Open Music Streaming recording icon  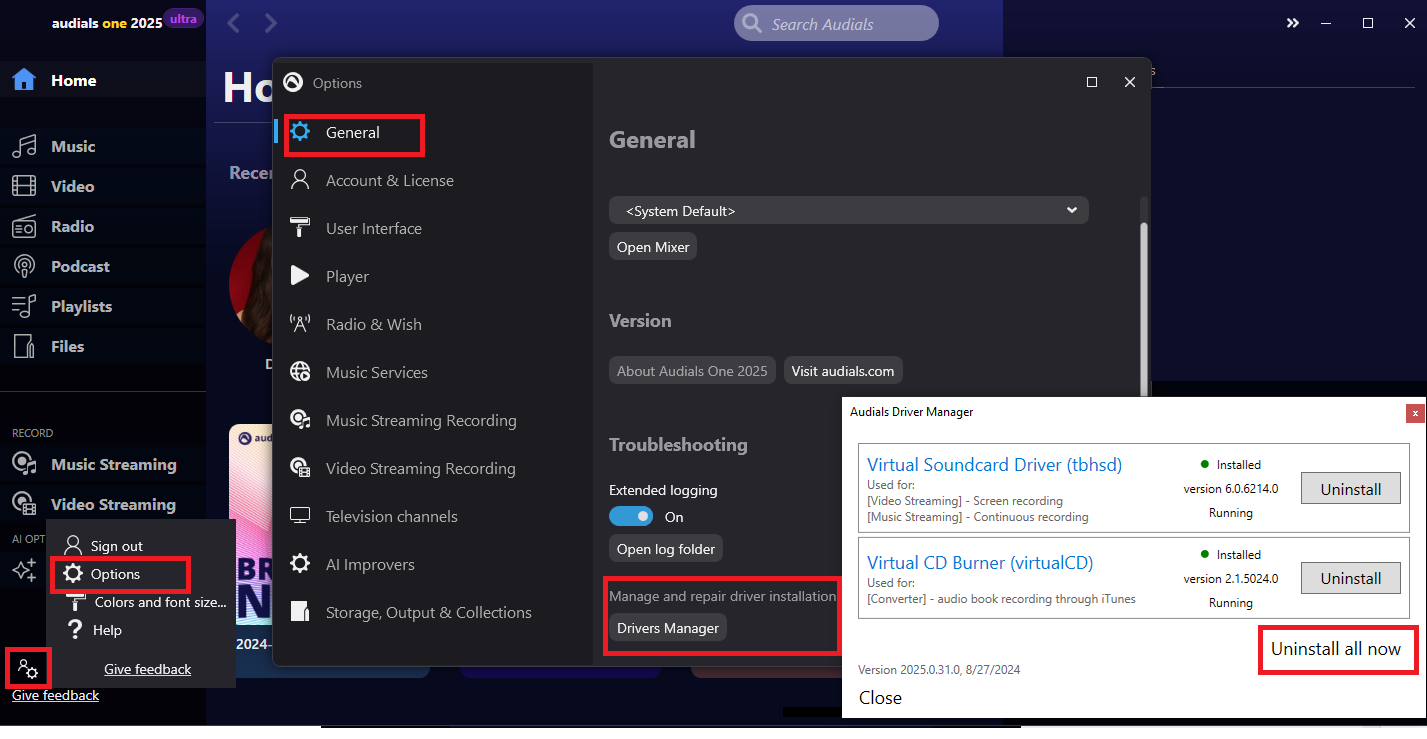tap(24, 464)
